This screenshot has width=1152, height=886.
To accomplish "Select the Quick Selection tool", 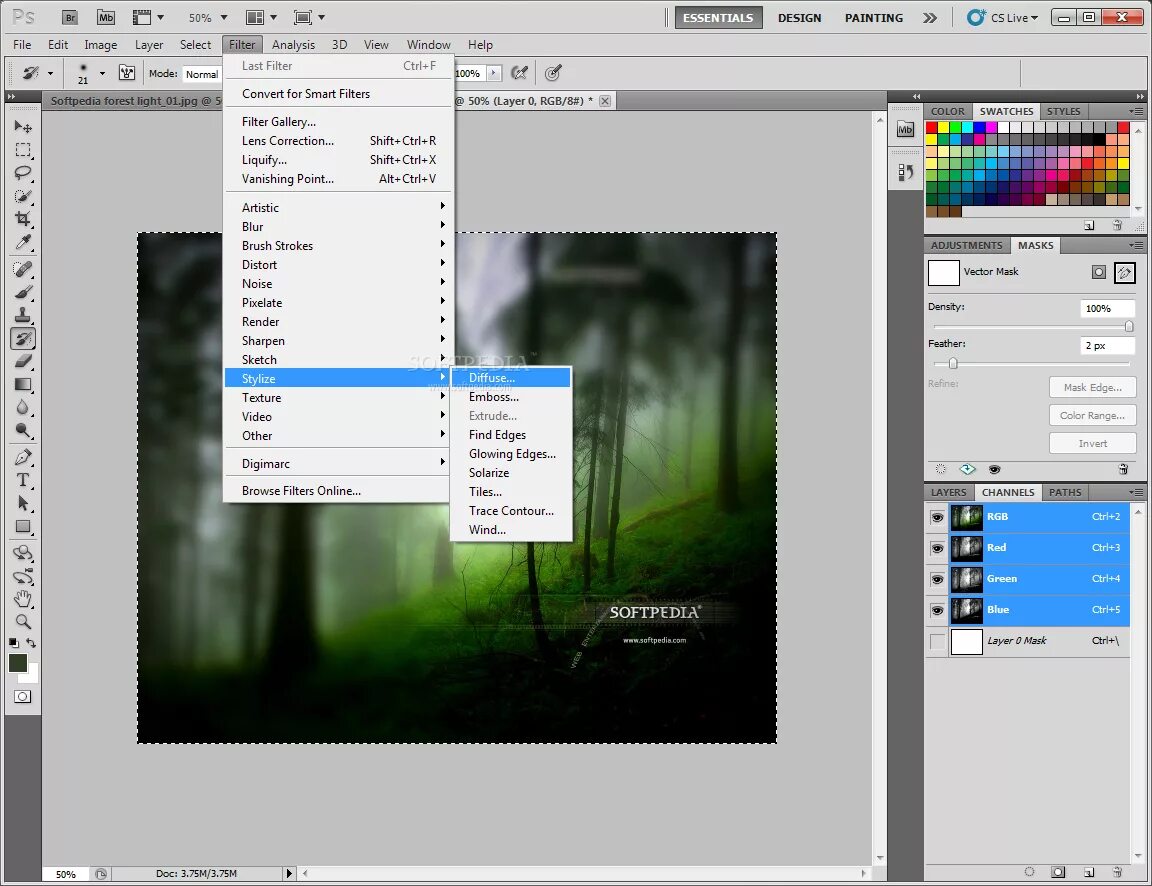I will (23, 196).
